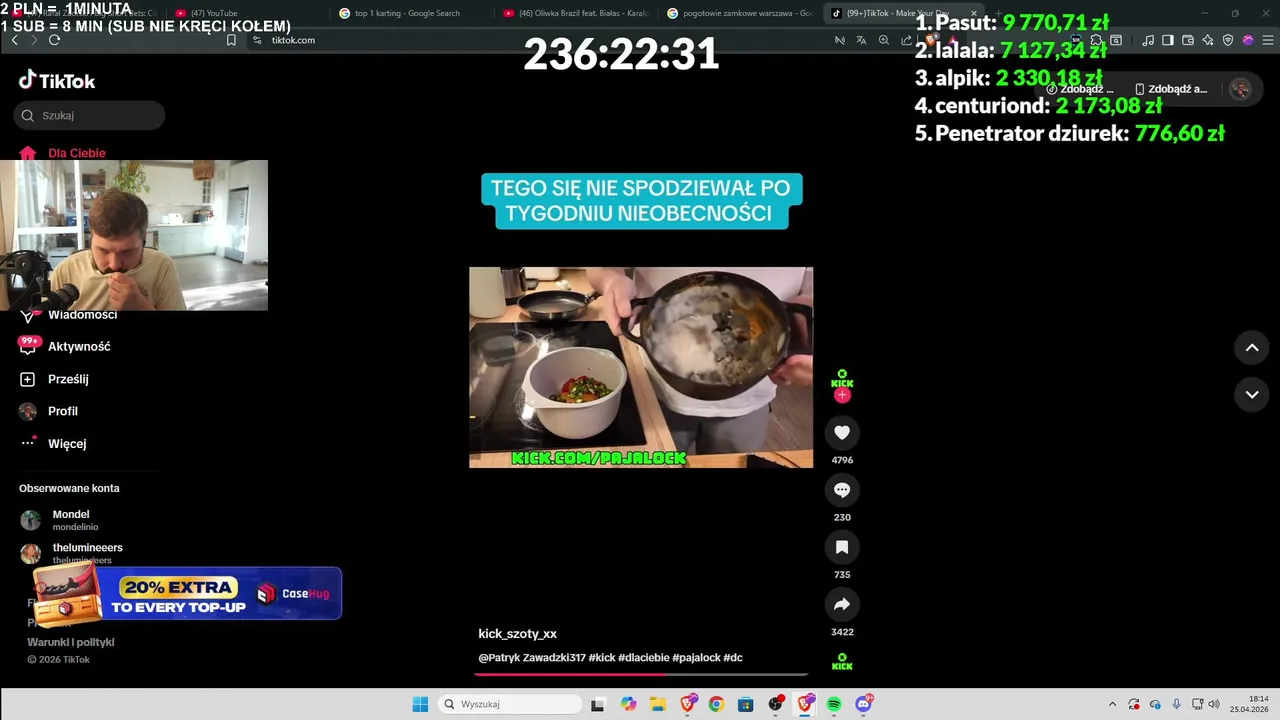Open the Prześlij upload page
1280x720 pixels.
pyautogui.click(x=54, y=379)
